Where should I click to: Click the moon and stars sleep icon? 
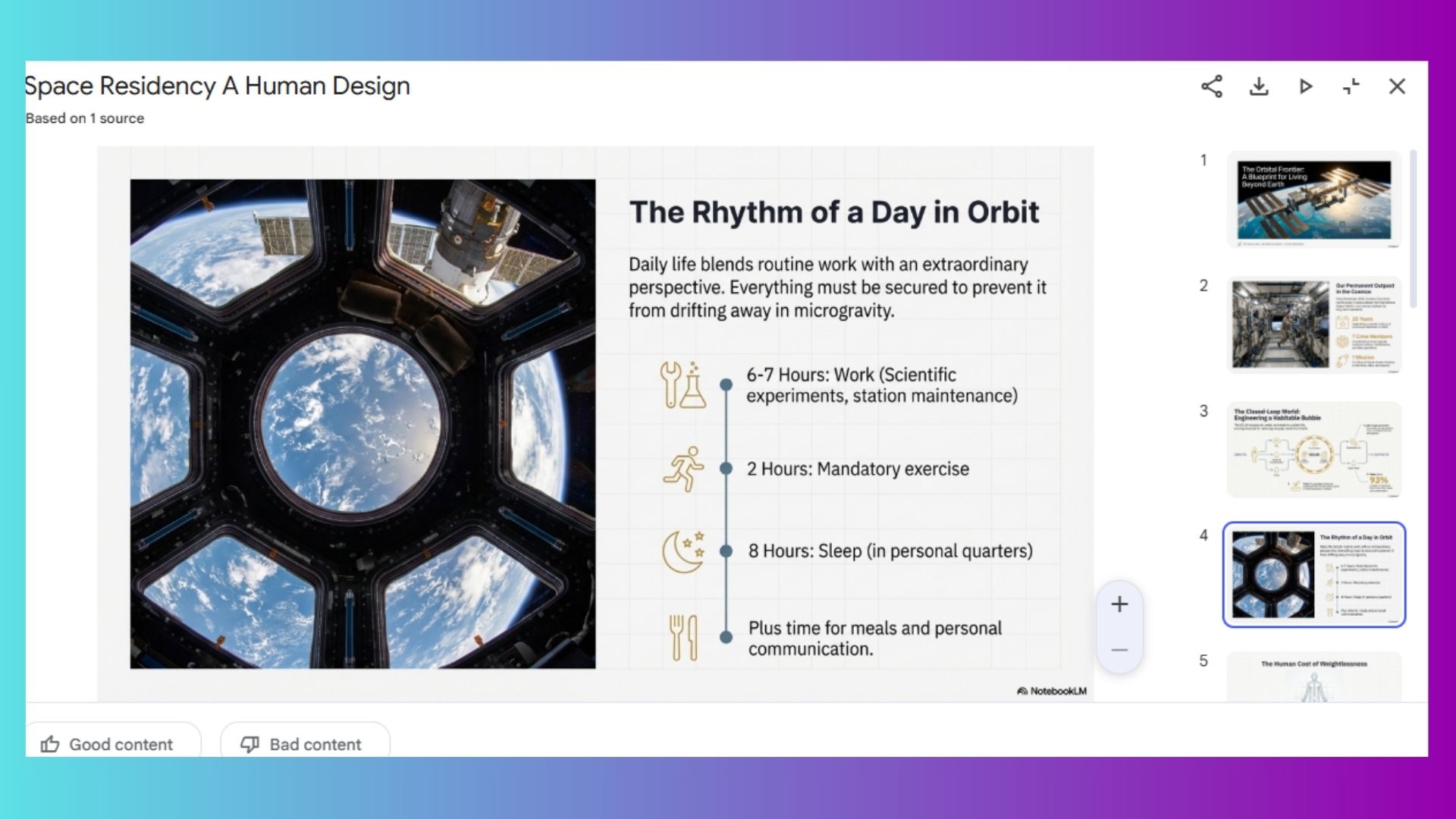(682, 551)
